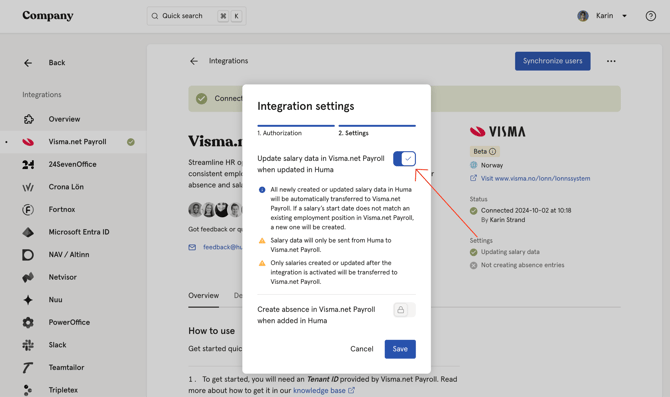Select the 24SevenOffice integration icon

coord(28,165)
